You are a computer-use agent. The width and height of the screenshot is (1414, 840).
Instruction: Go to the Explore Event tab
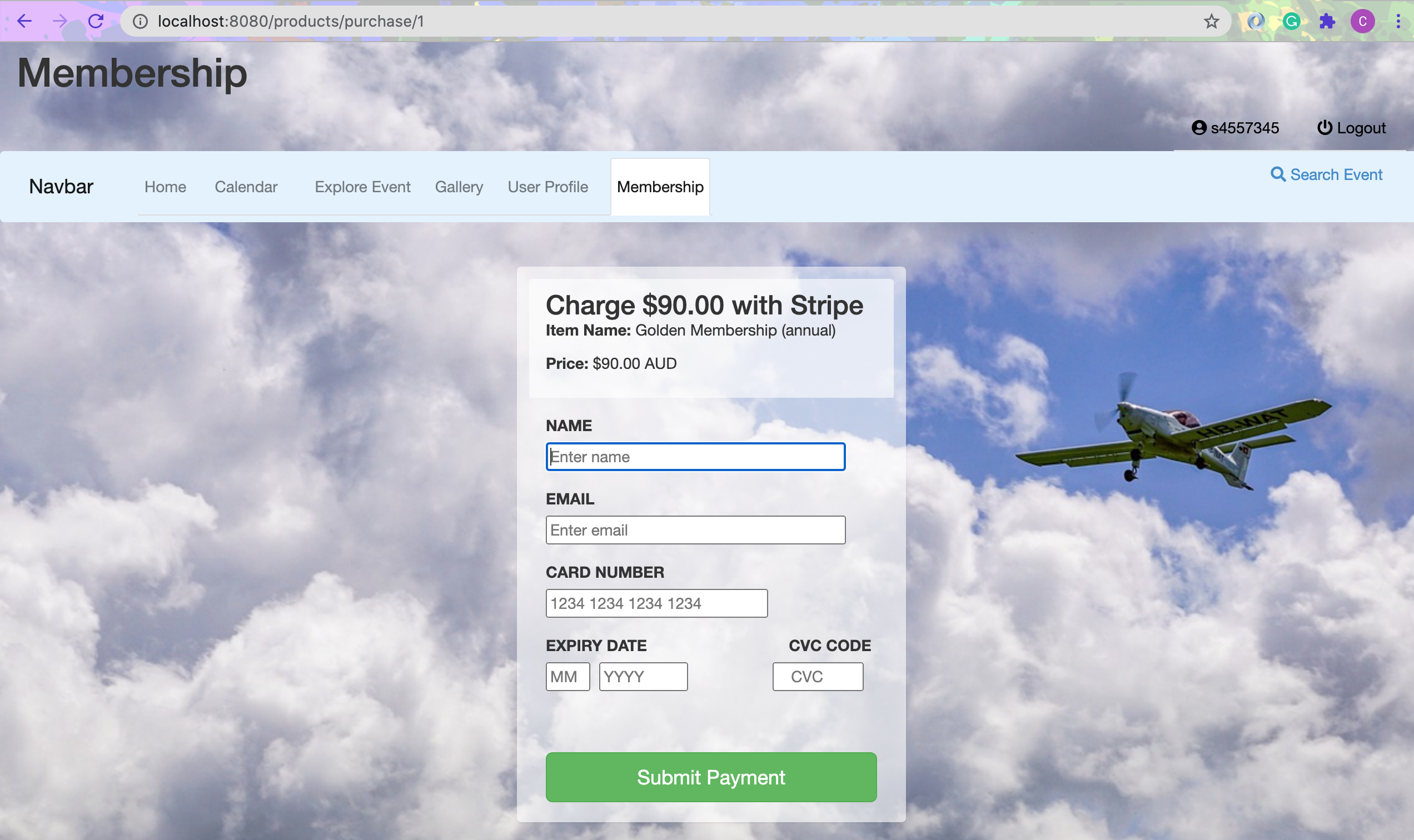pos(362,187)
